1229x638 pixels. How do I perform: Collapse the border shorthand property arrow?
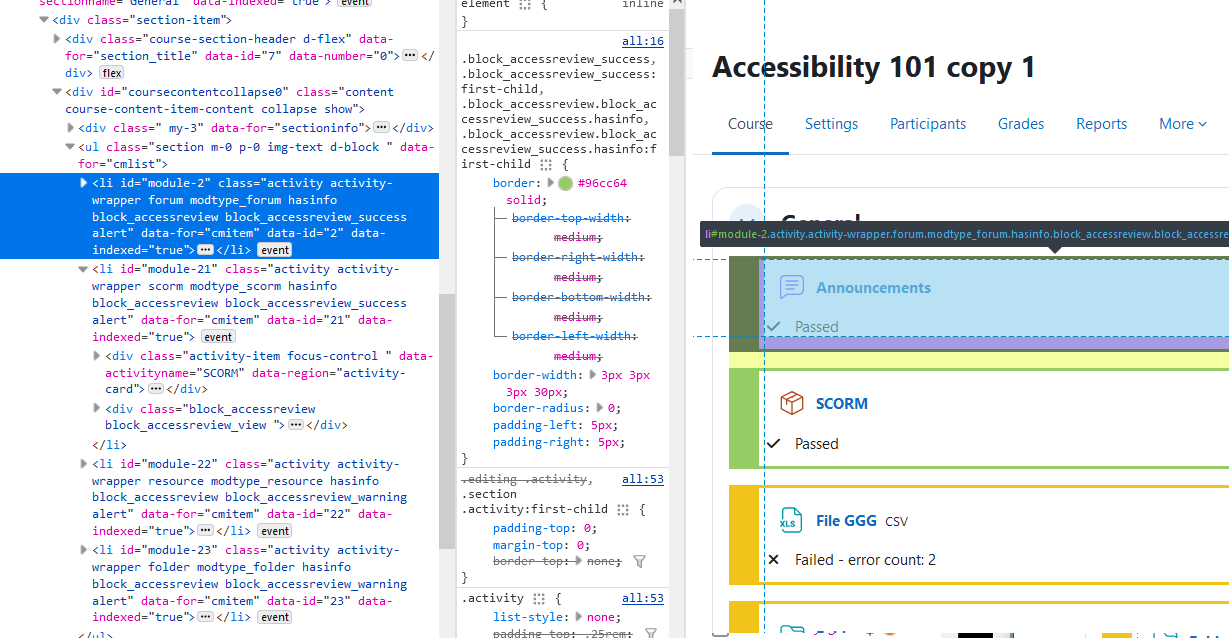pyautogui.click(x=549, y=183)
